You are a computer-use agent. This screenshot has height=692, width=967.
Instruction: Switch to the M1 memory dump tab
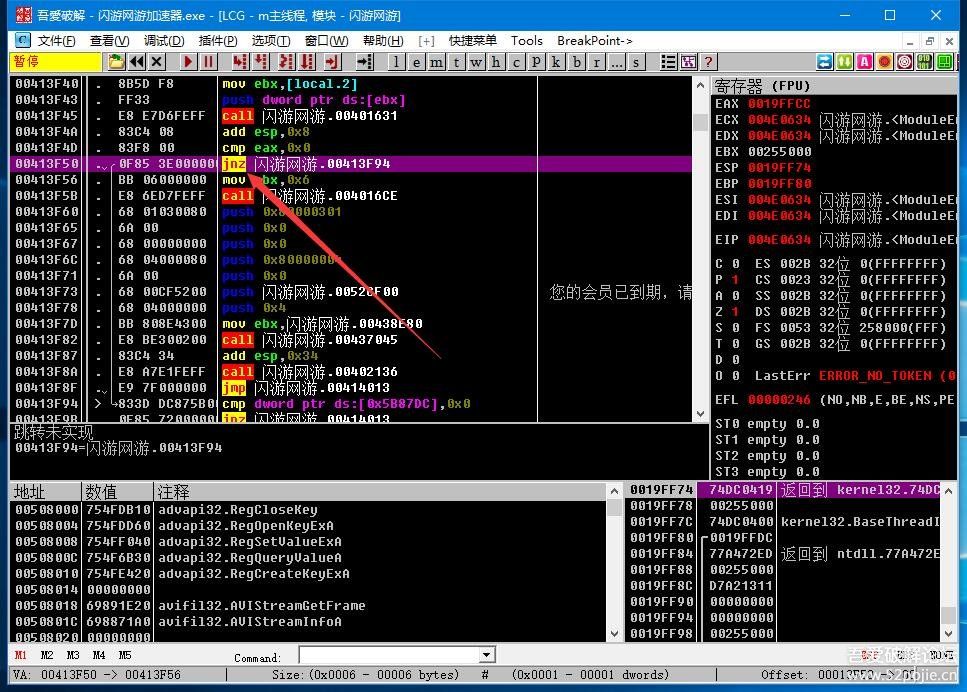coord(20,655)
